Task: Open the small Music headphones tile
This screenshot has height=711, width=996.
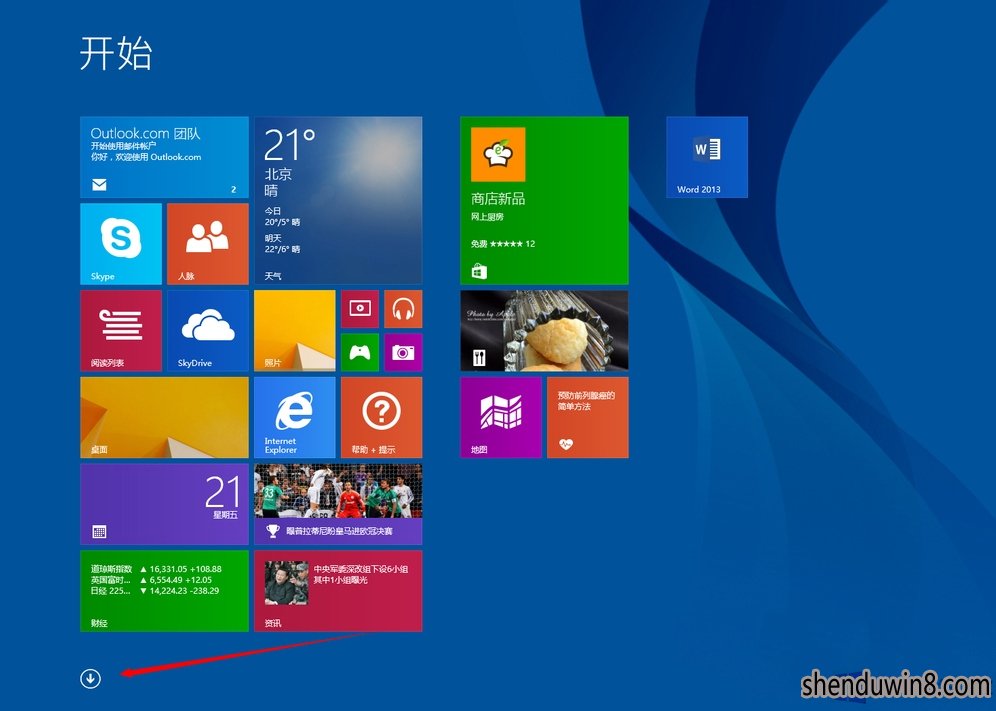Action: (x=403, y=309)
